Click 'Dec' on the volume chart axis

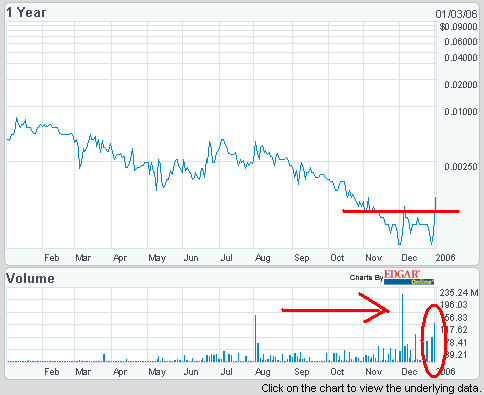tap(409, 372)
